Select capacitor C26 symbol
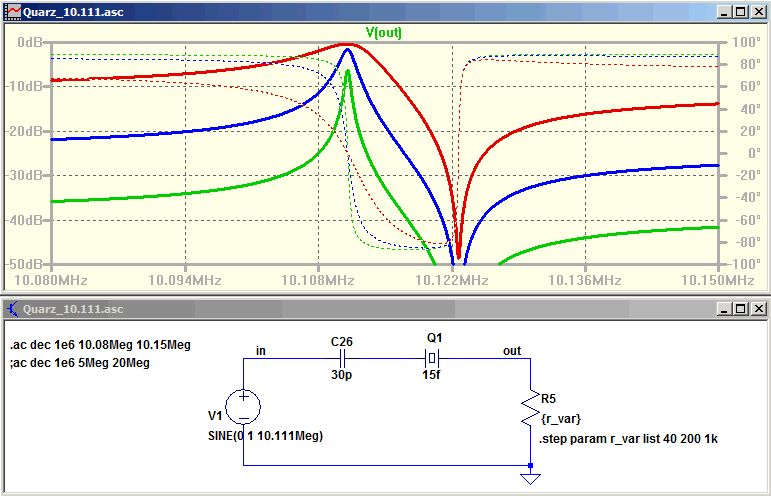This screenshot has width=771, height=496. click(x=342, y=358)
